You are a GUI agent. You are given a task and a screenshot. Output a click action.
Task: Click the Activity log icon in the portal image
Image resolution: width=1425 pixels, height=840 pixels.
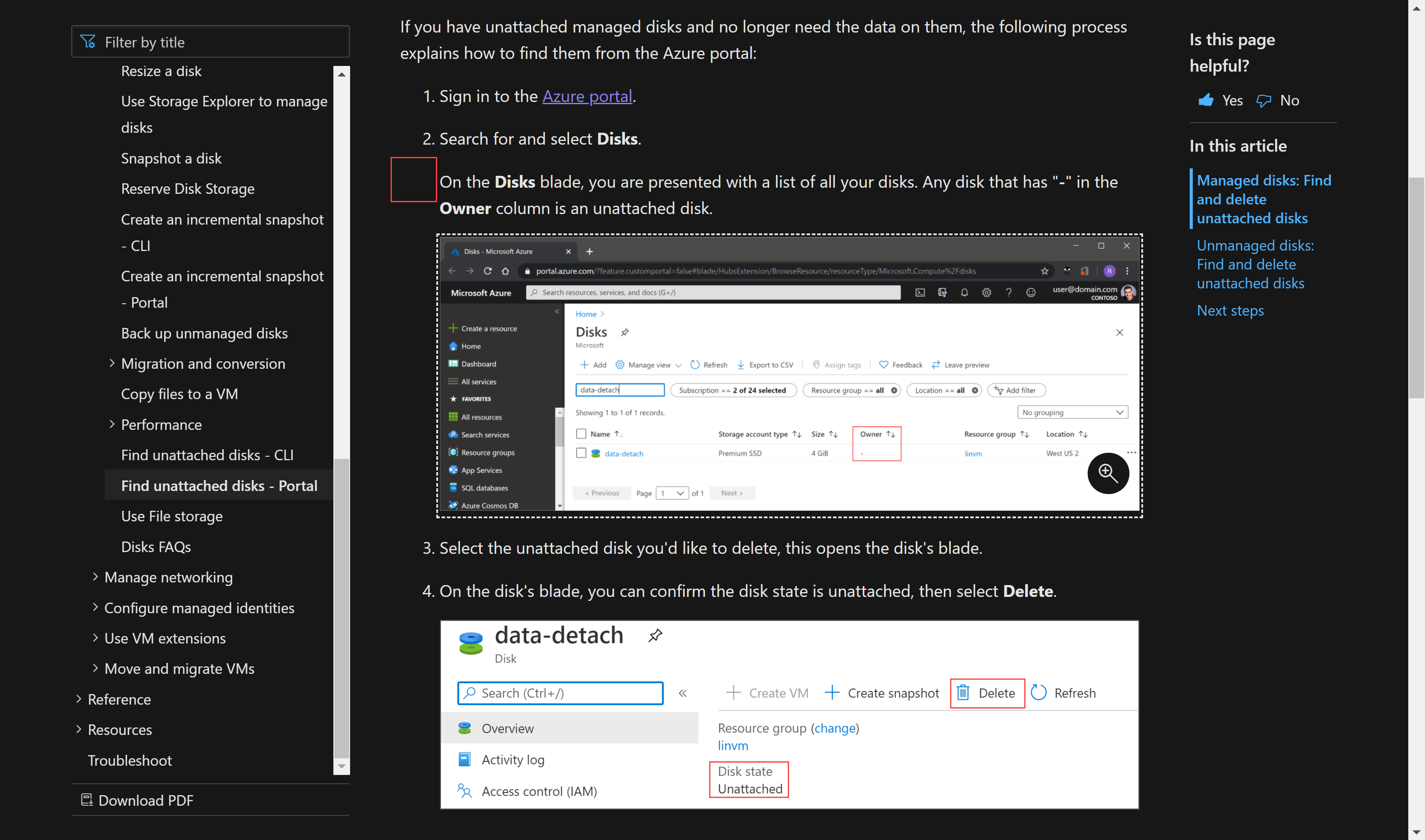(465, 759)
